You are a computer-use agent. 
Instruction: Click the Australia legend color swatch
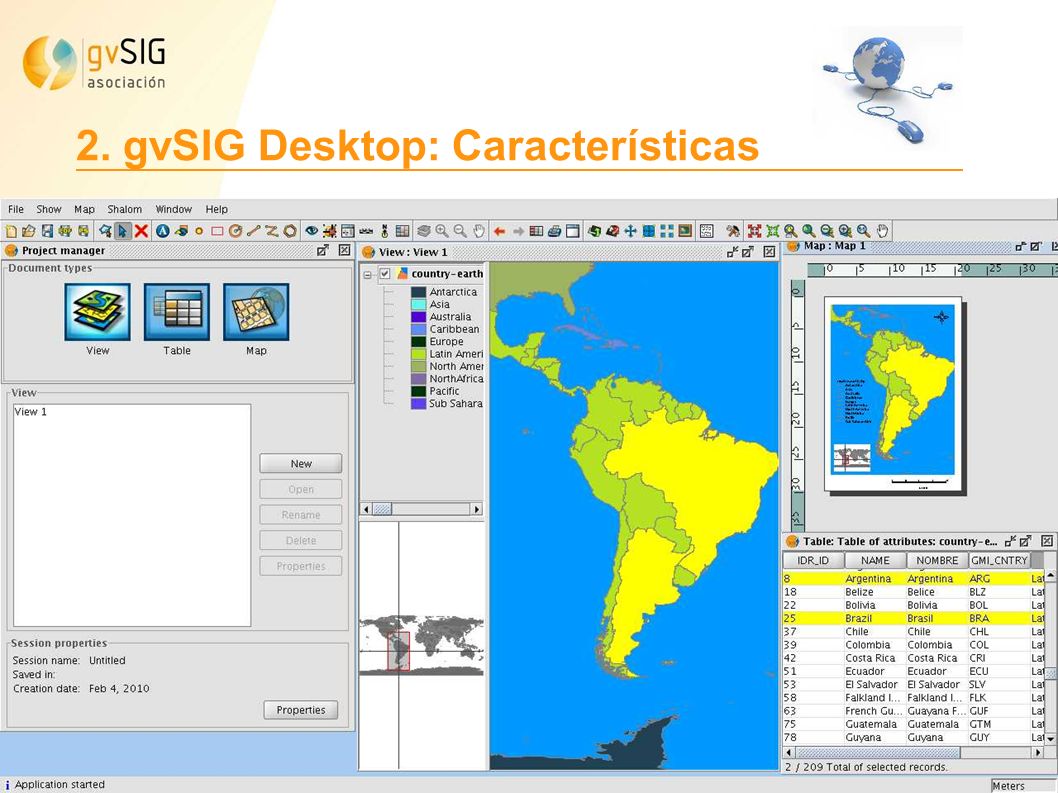pyautogui.click(x=418, y=317)
